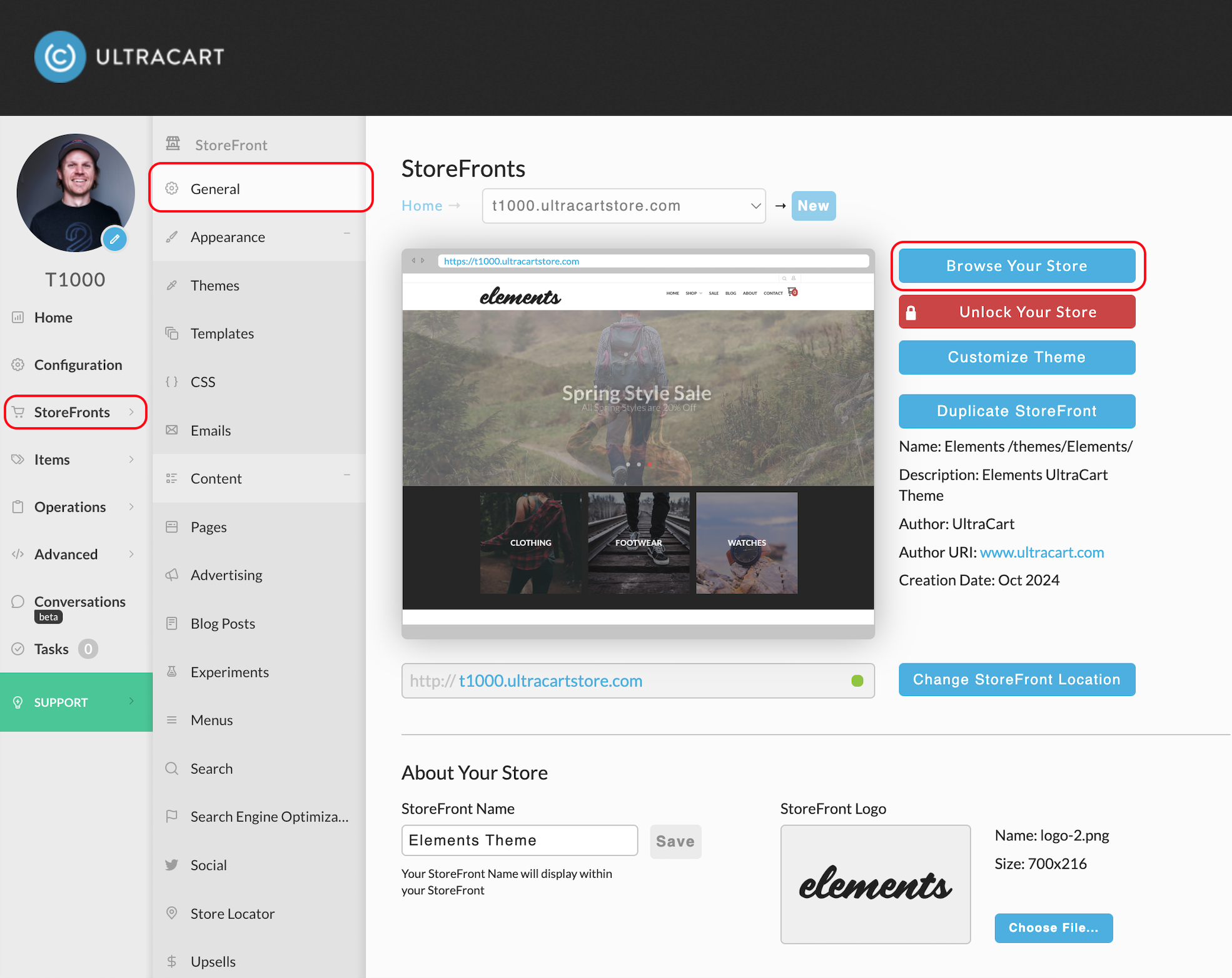1232x978 pixels.
Task: Click into the StoreFront Name input field
Action: [x=520, y=840]
